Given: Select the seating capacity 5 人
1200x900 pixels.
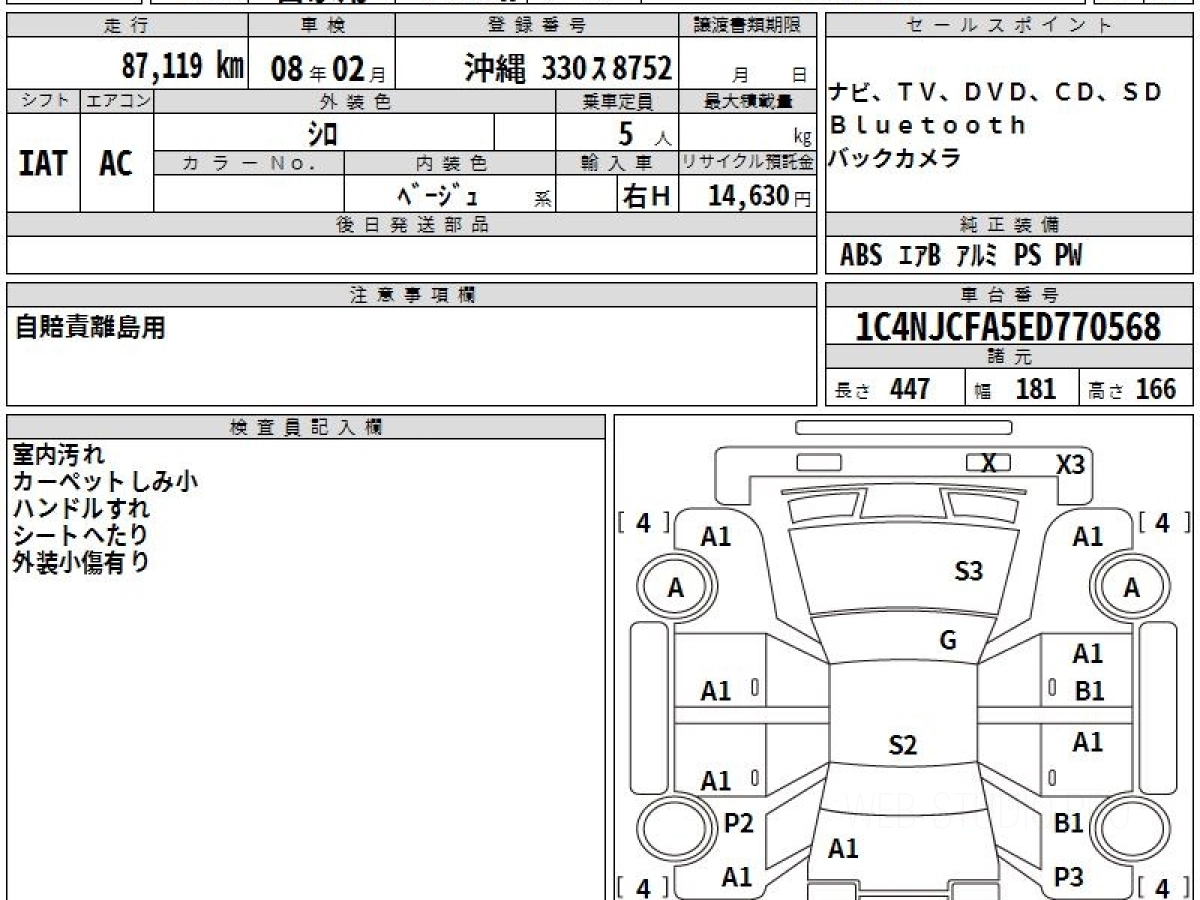Looking at the screenshot, I should 644,133.
